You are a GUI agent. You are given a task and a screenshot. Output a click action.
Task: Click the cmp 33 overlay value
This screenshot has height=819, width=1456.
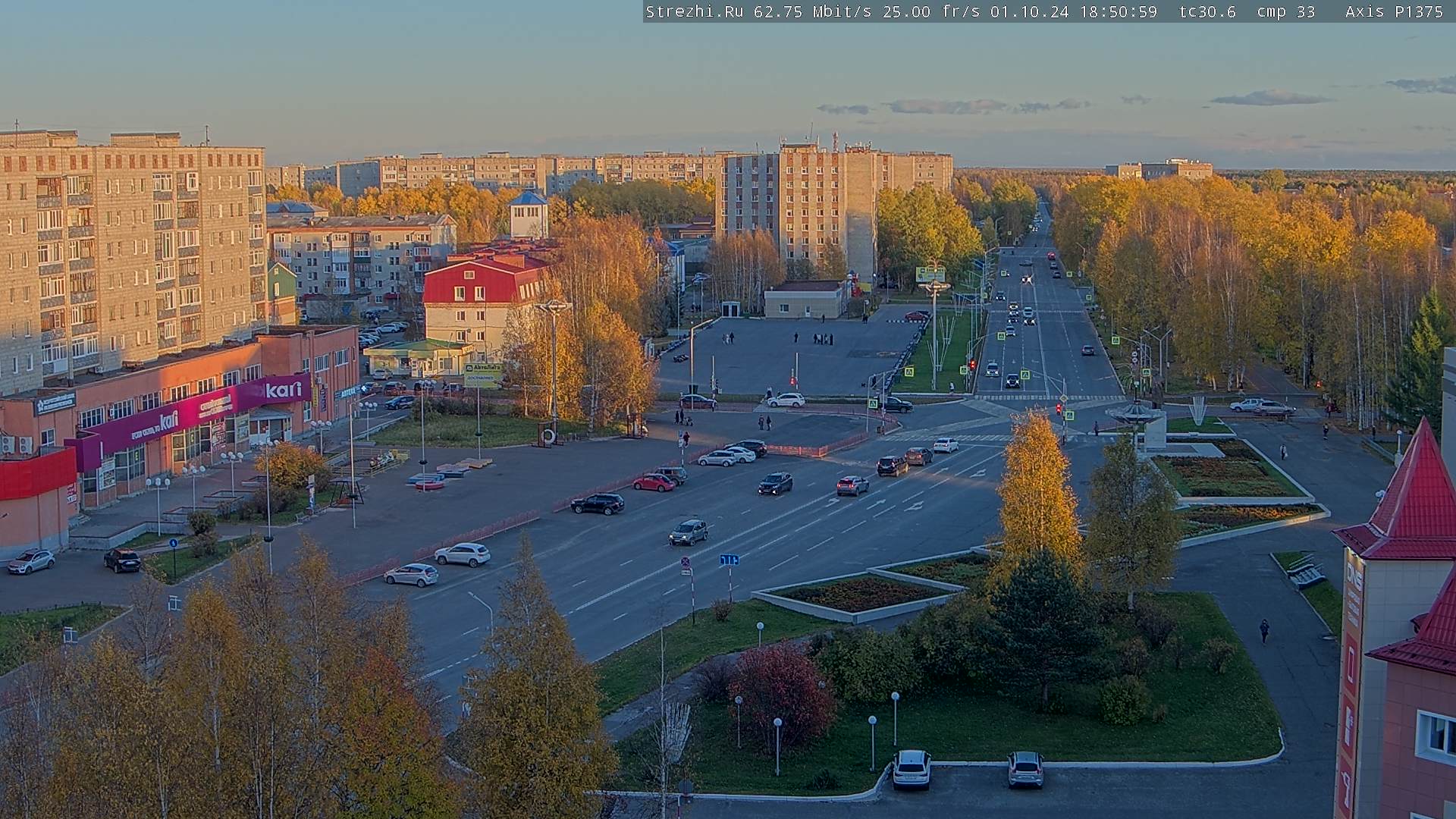coord(1286,12)
